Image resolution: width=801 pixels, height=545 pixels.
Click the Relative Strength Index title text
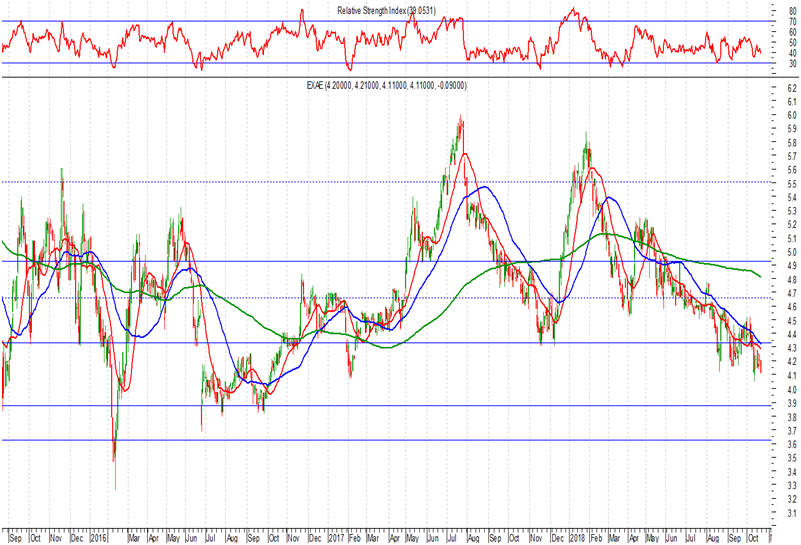click(x=386, y=10)
